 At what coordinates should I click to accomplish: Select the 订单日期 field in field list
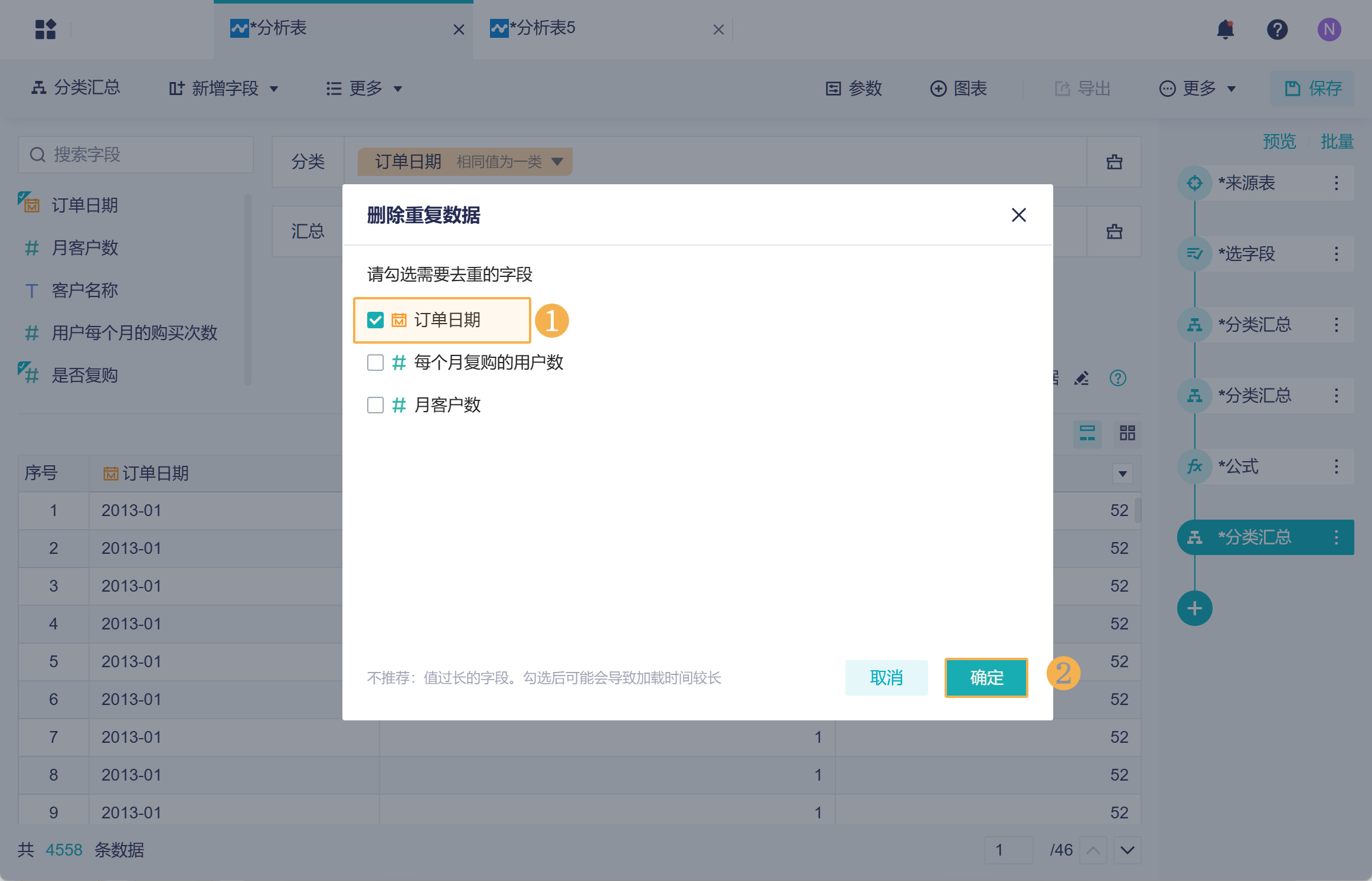[85, 205]
